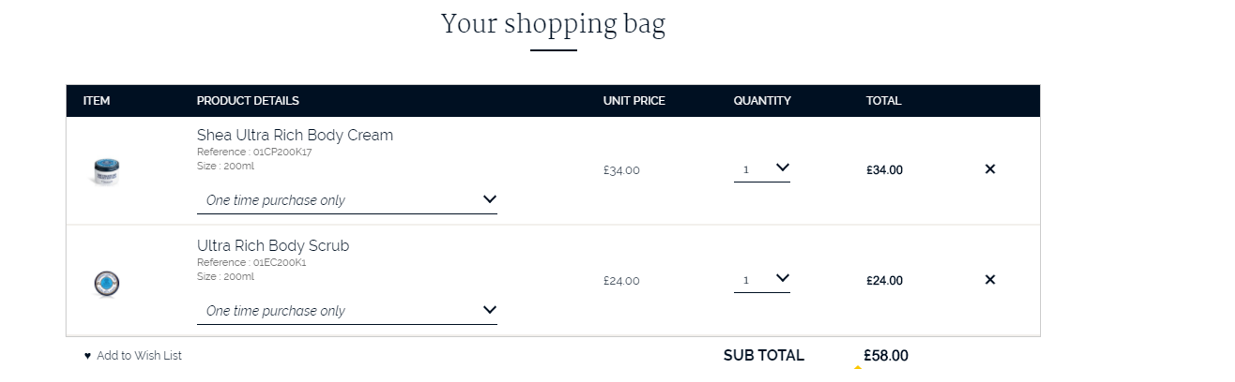Click the TOTAL column header
This screenshot has height=382, width=1235.
click(884, 101)
